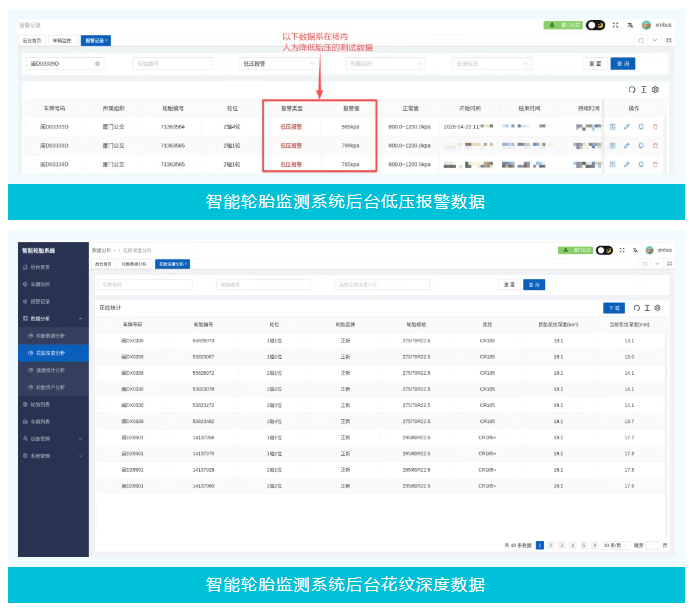Click user avatar in tread depth page header

pyautogui.click(x=649, y=250)
